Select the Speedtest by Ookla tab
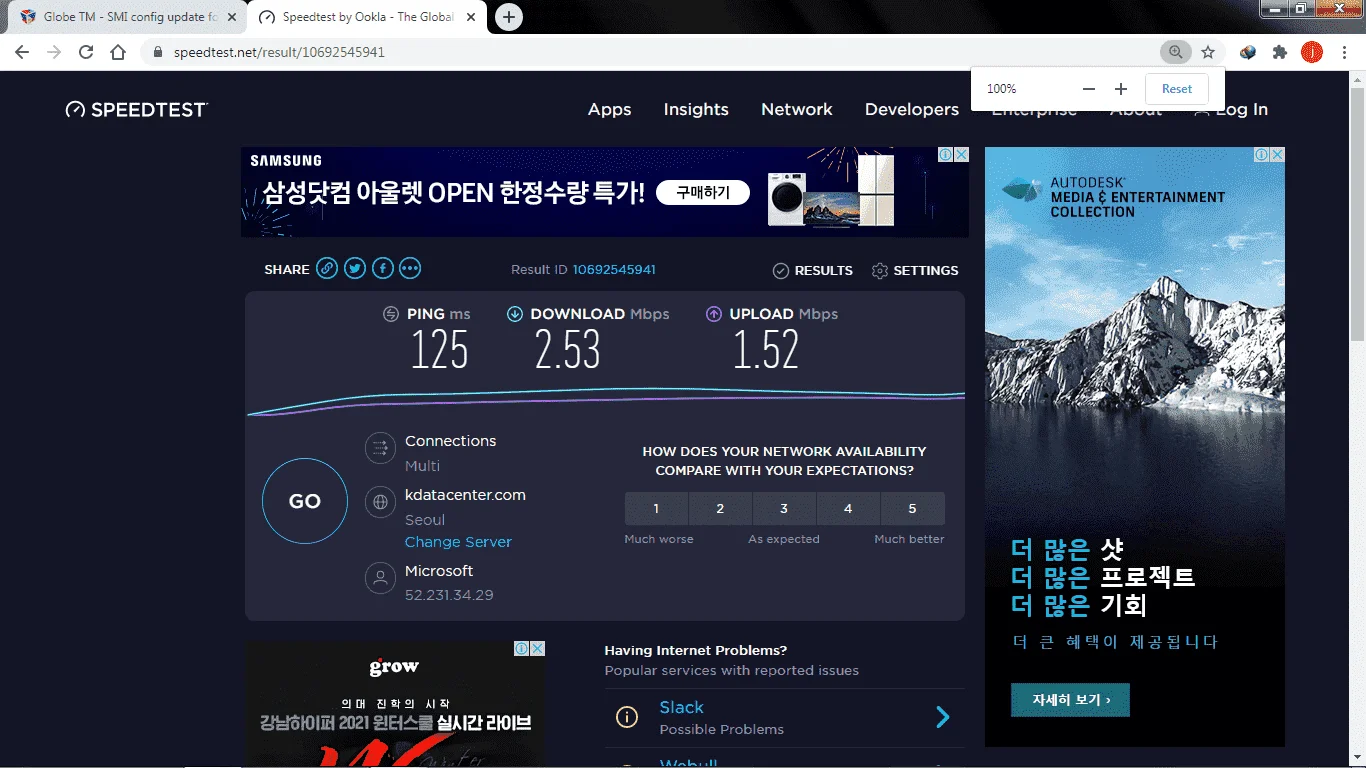The image size is (1366, 768). 368,17
